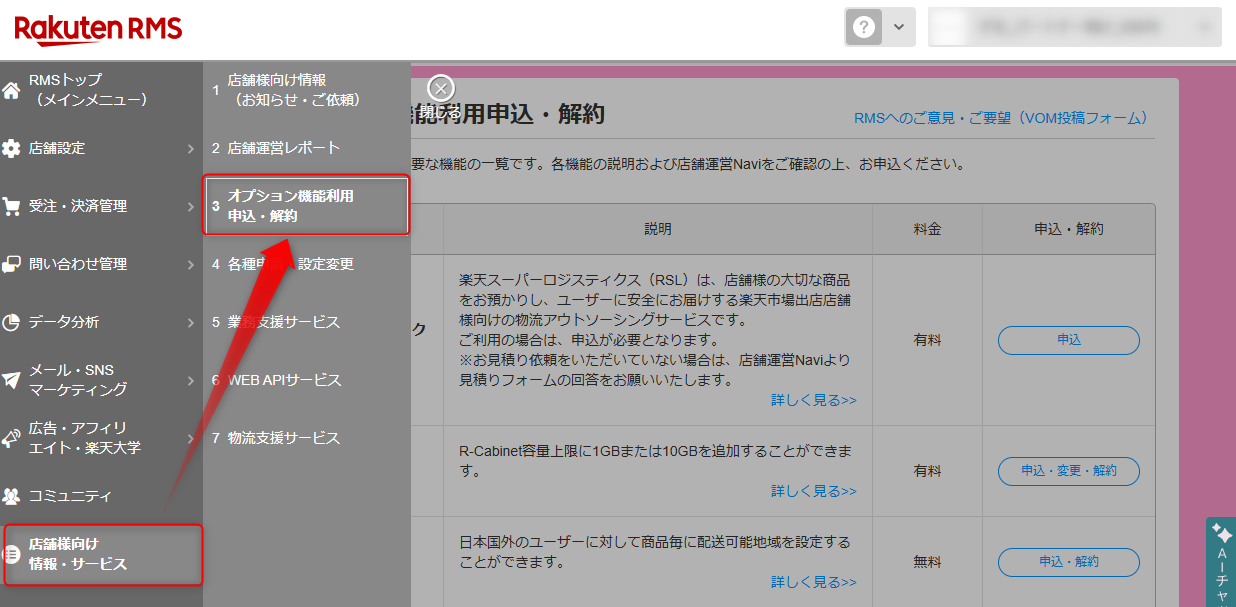The width and height of the screenshot is (1236, 607).
Task: Close the submenu with the X circle
Action: [x=441, y=89]
